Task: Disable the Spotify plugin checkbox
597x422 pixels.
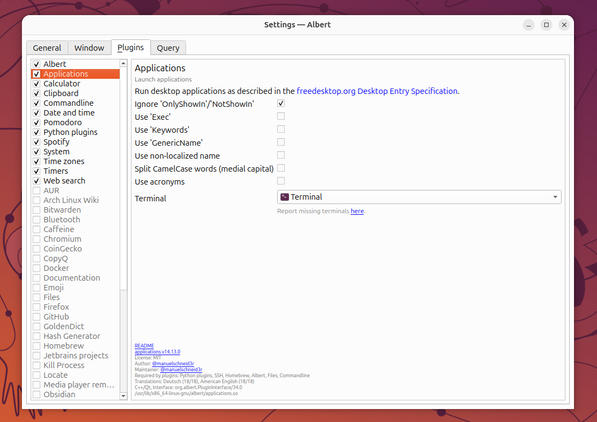Action: click(x=37, y=142)
